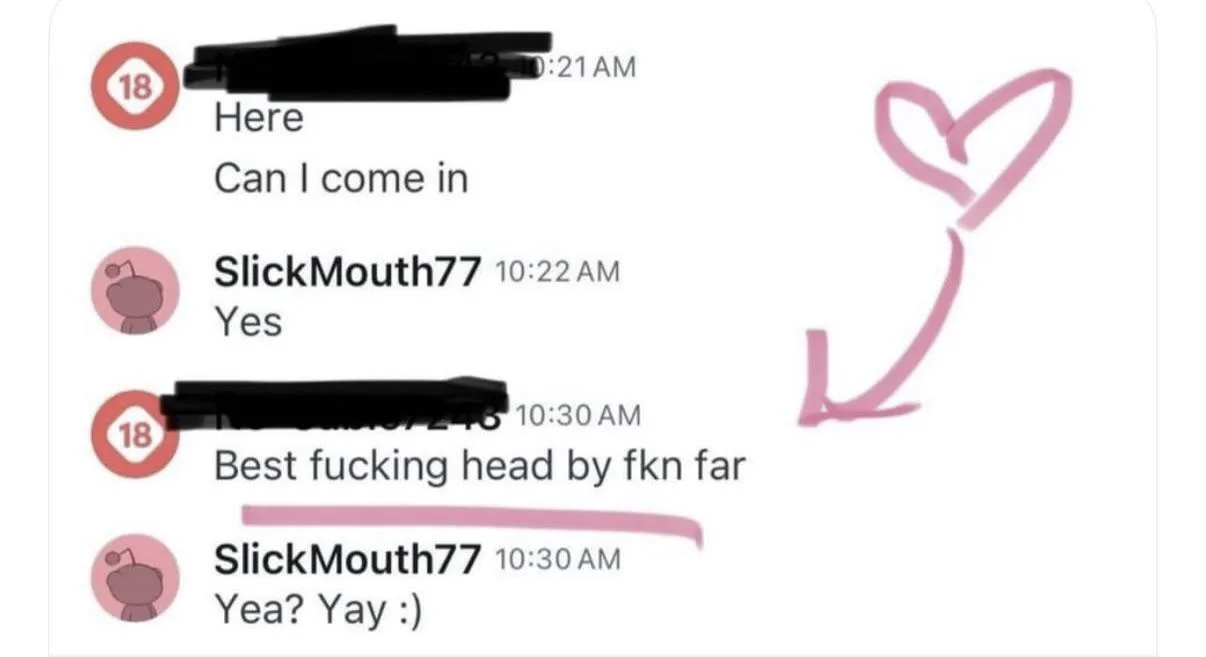Viewport: 1206px width, 657px height.
Task: Click the 10:30 AM timestamp after the blacked-out name
Action: (579, 414)
